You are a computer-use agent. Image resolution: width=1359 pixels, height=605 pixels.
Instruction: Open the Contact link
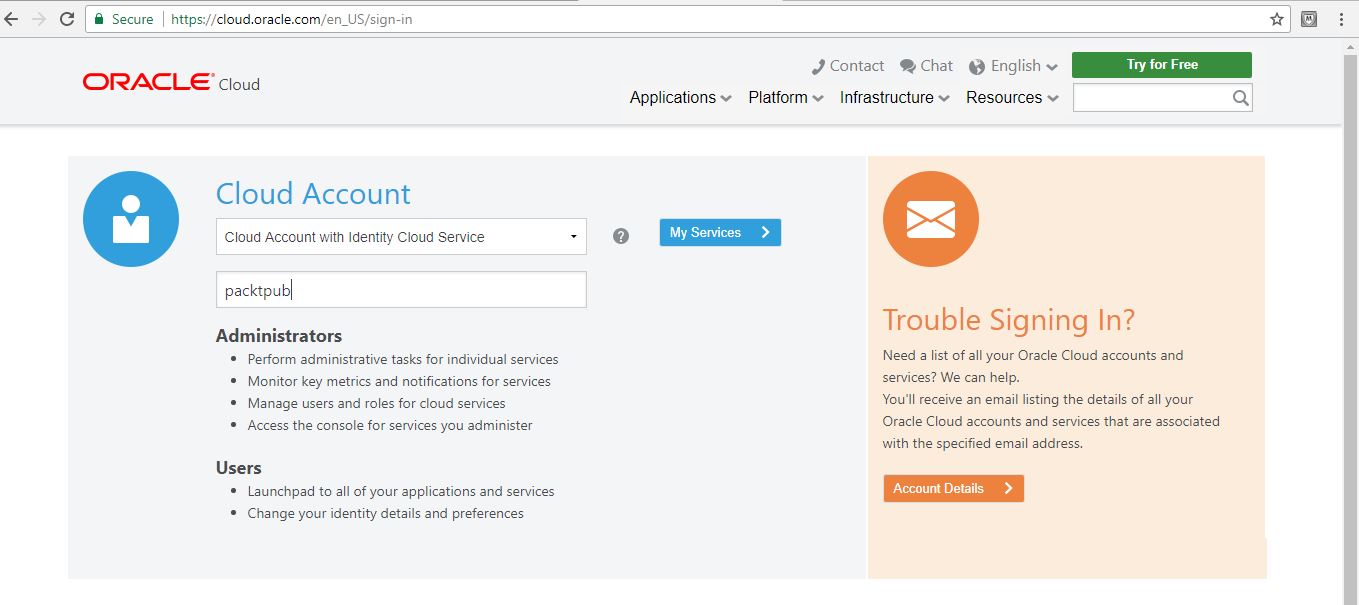(x=848, y=66)
